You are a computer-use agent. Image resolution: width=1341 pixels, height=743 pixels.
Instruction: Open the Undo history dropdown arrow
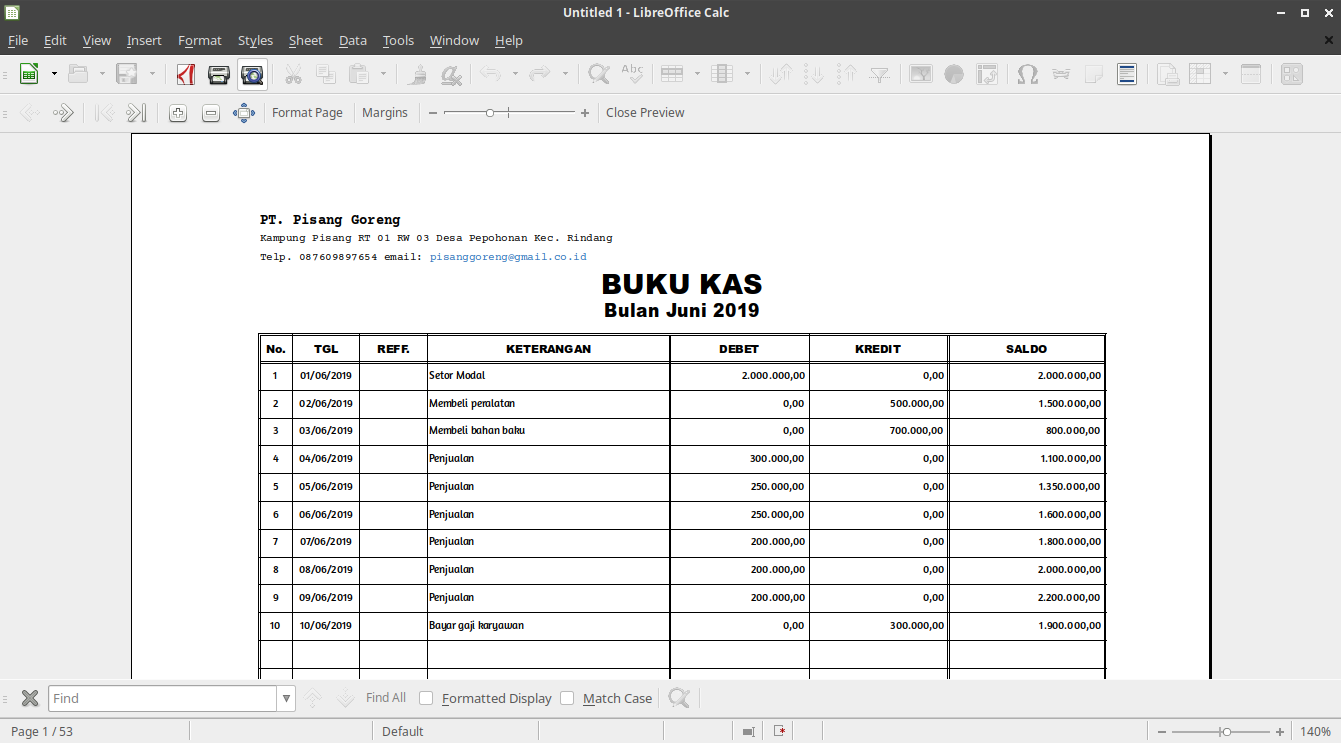pyautogui.click(x=515, y=74)
